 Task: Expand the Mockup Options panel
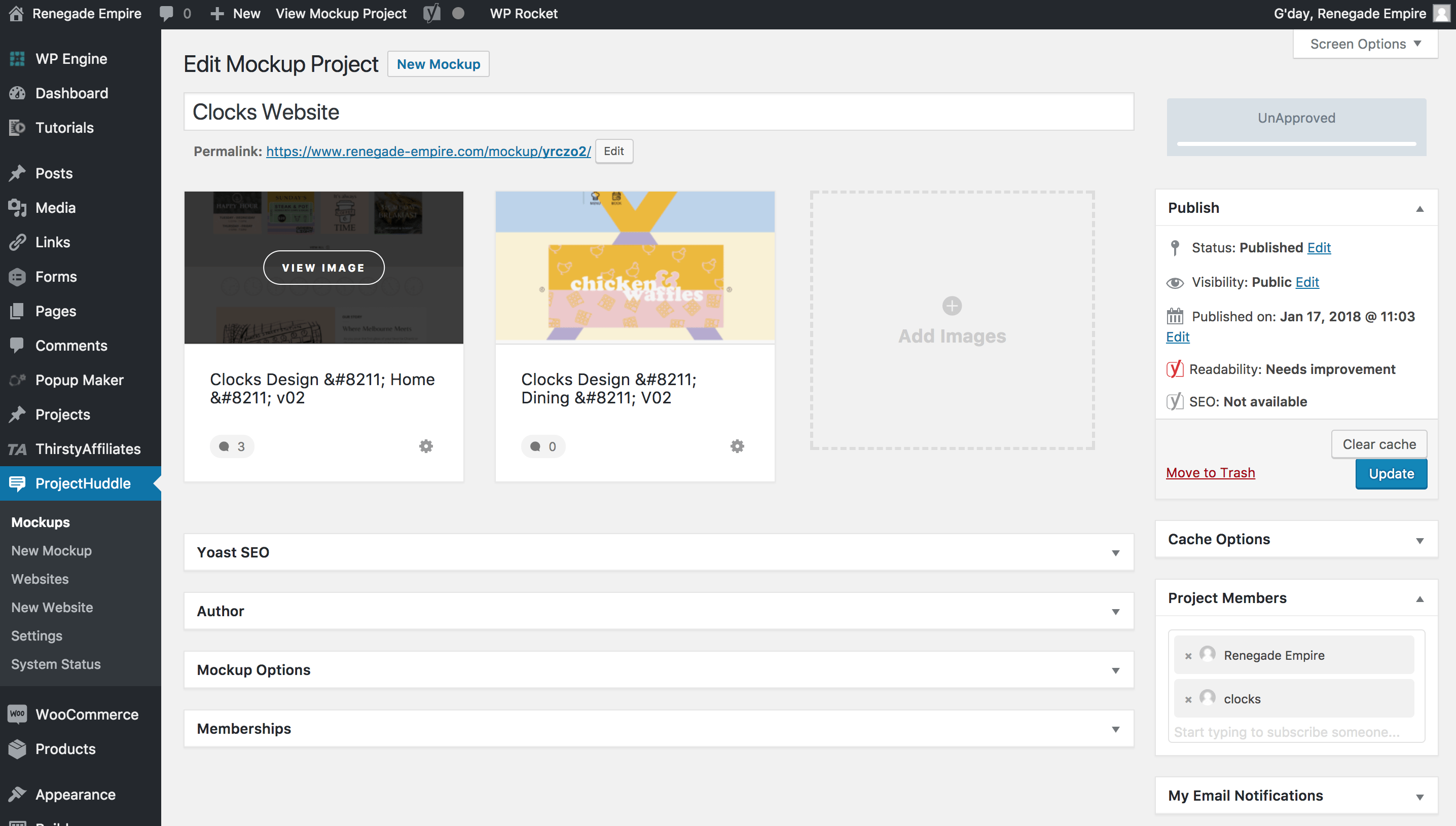tap(1115, 670)
